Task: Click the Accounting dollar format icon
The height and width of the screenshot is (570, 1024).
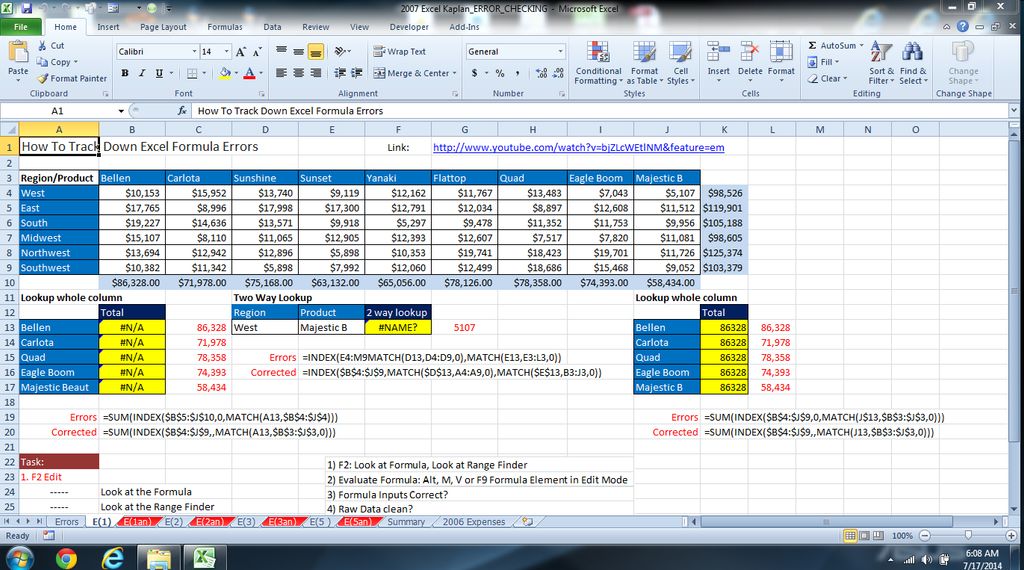Action: pyautogui.click(x=474, y=73)
